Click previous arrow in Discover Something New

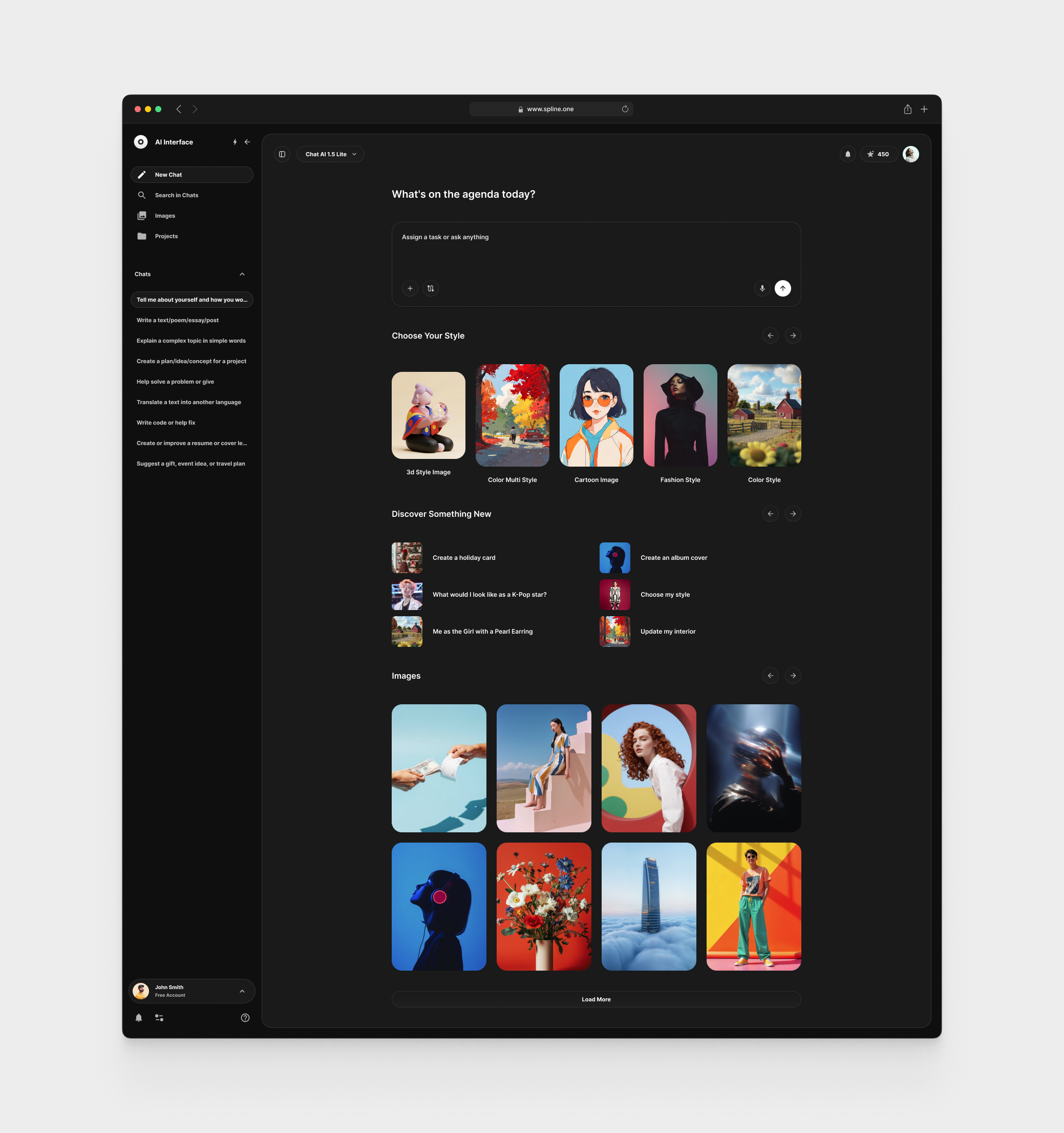tap(770, 514)
